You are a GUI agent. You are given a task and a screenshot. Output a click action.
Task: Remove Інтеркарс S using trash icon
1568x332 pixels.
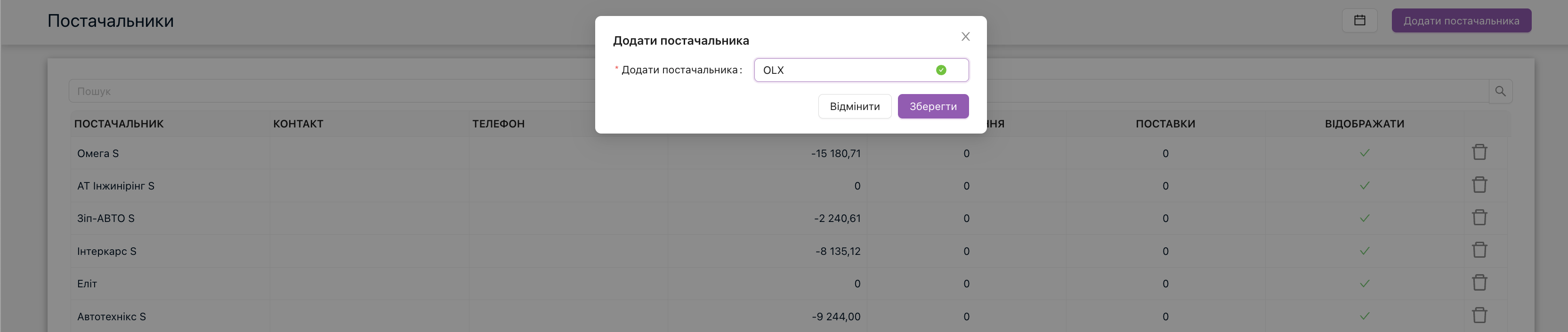[x=1479, y=251]
